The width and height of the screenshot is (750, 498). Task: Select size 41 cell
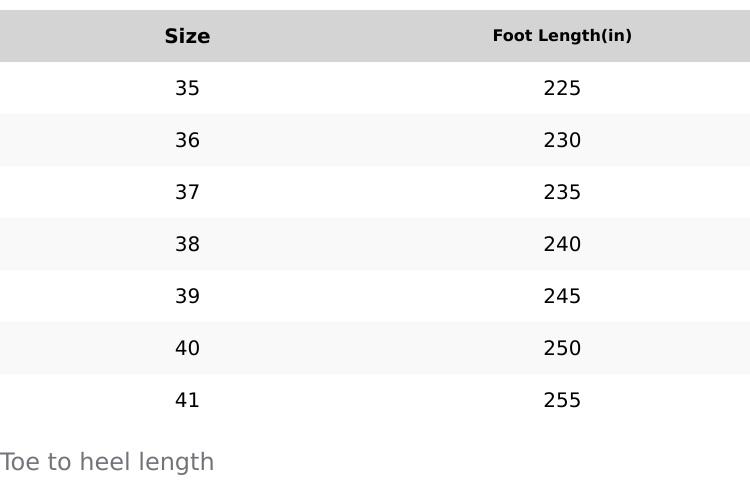point(187,400)
